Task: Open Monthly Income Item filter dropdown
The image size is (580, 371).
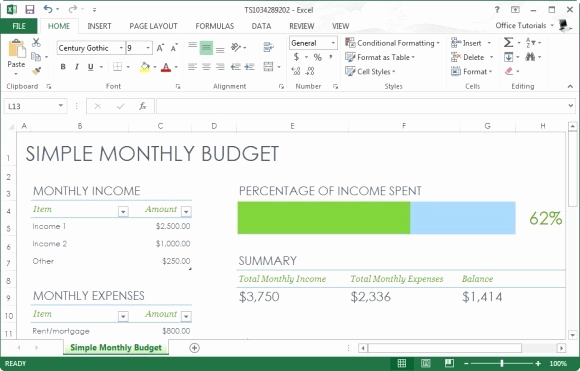Action: (x=123, y=212)
